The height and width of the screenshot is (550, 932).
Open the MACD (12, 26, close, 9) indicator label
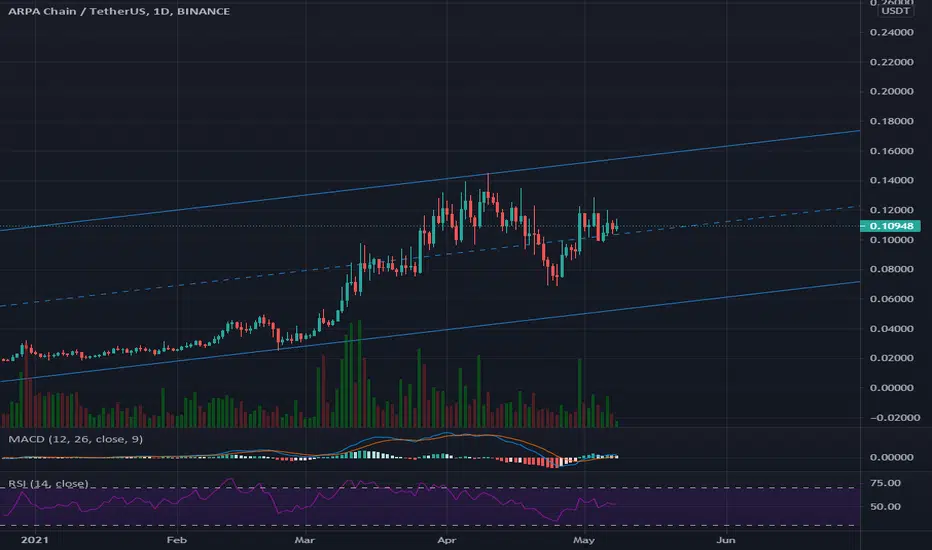pos(75,439)
